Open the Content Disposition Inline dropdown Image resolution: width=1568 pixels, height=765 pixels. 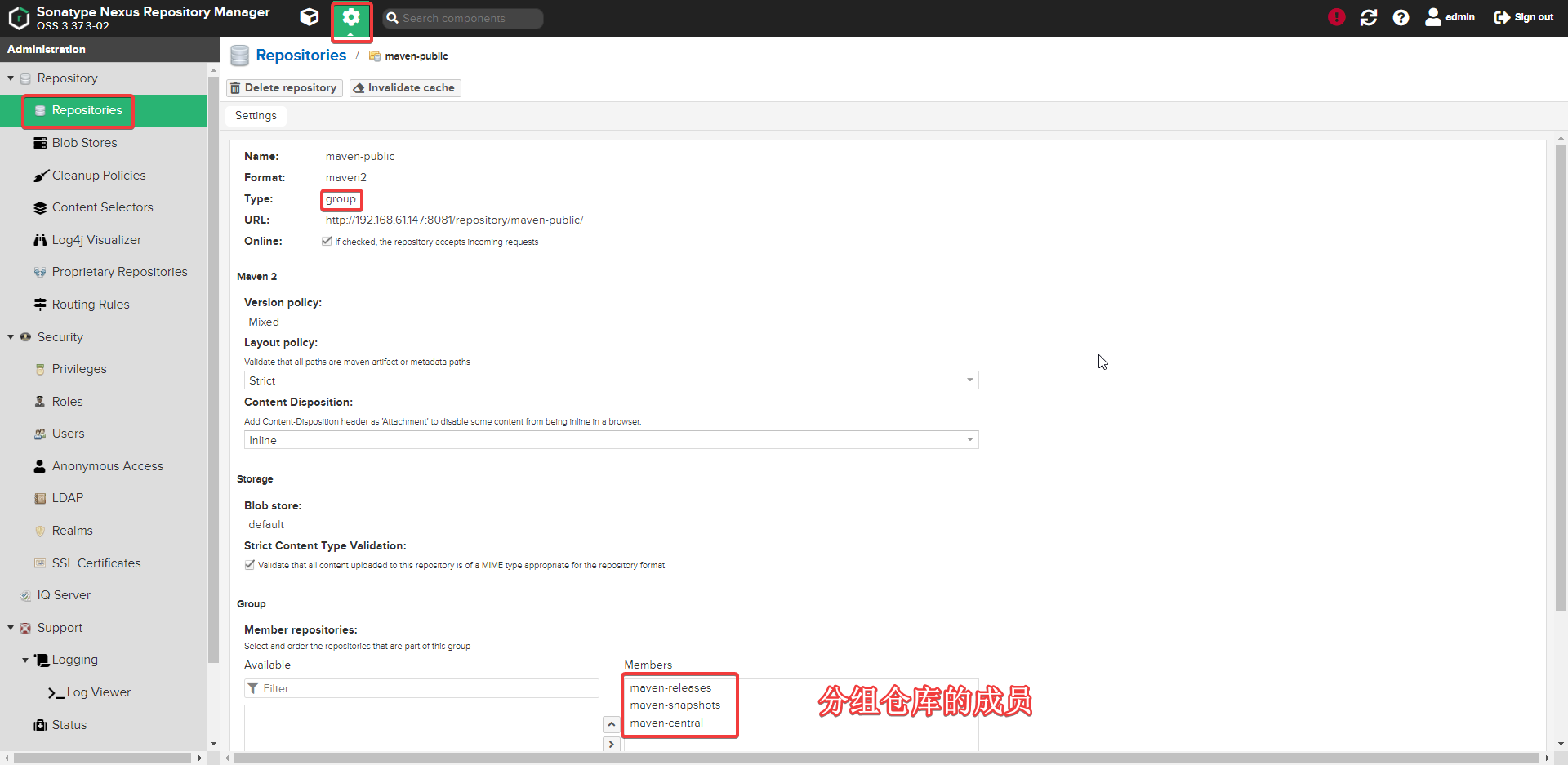click(x=611, y=440)
